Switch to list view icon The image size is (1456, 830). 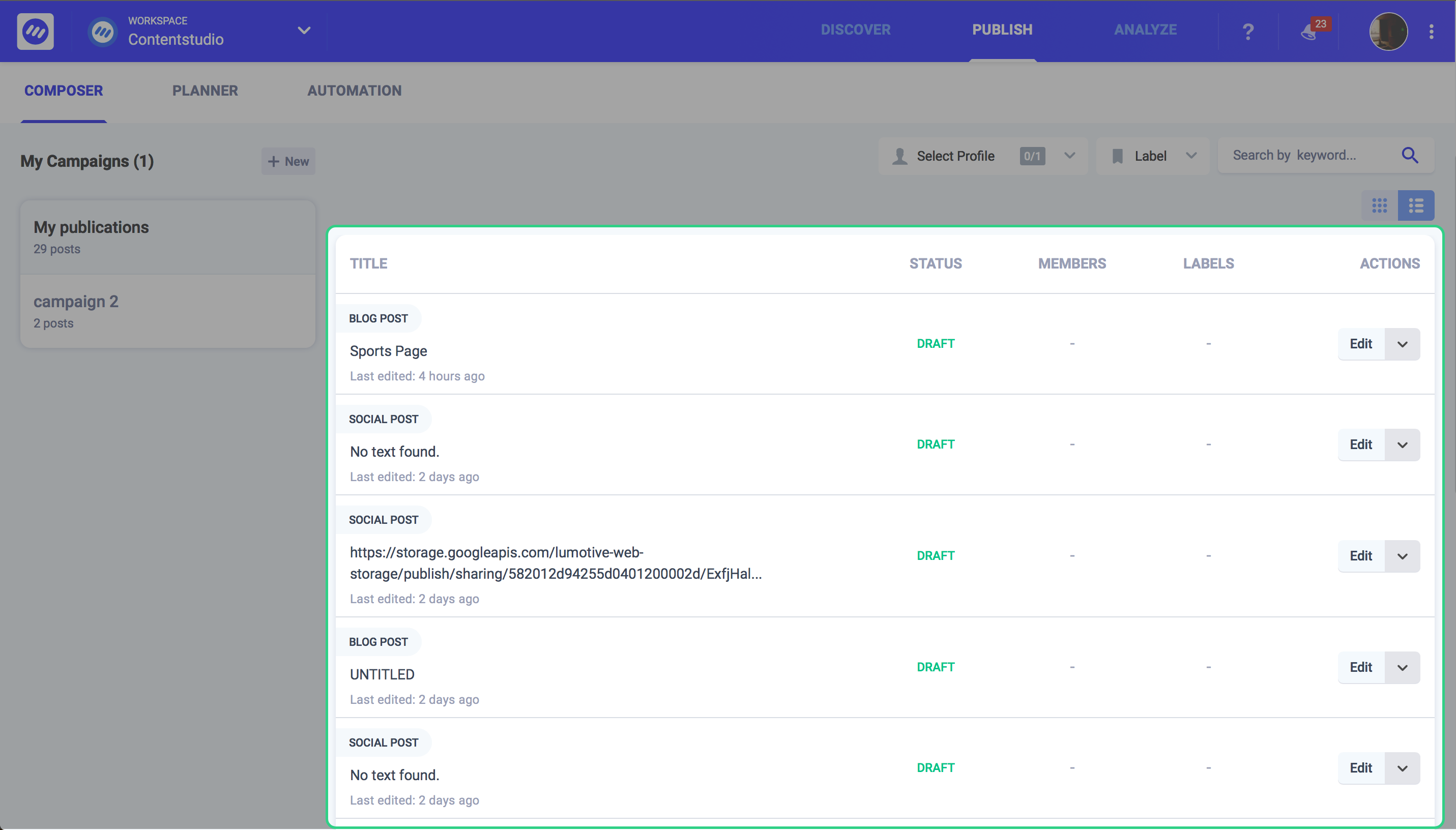pyautogui.click(x=1416, y=205)
